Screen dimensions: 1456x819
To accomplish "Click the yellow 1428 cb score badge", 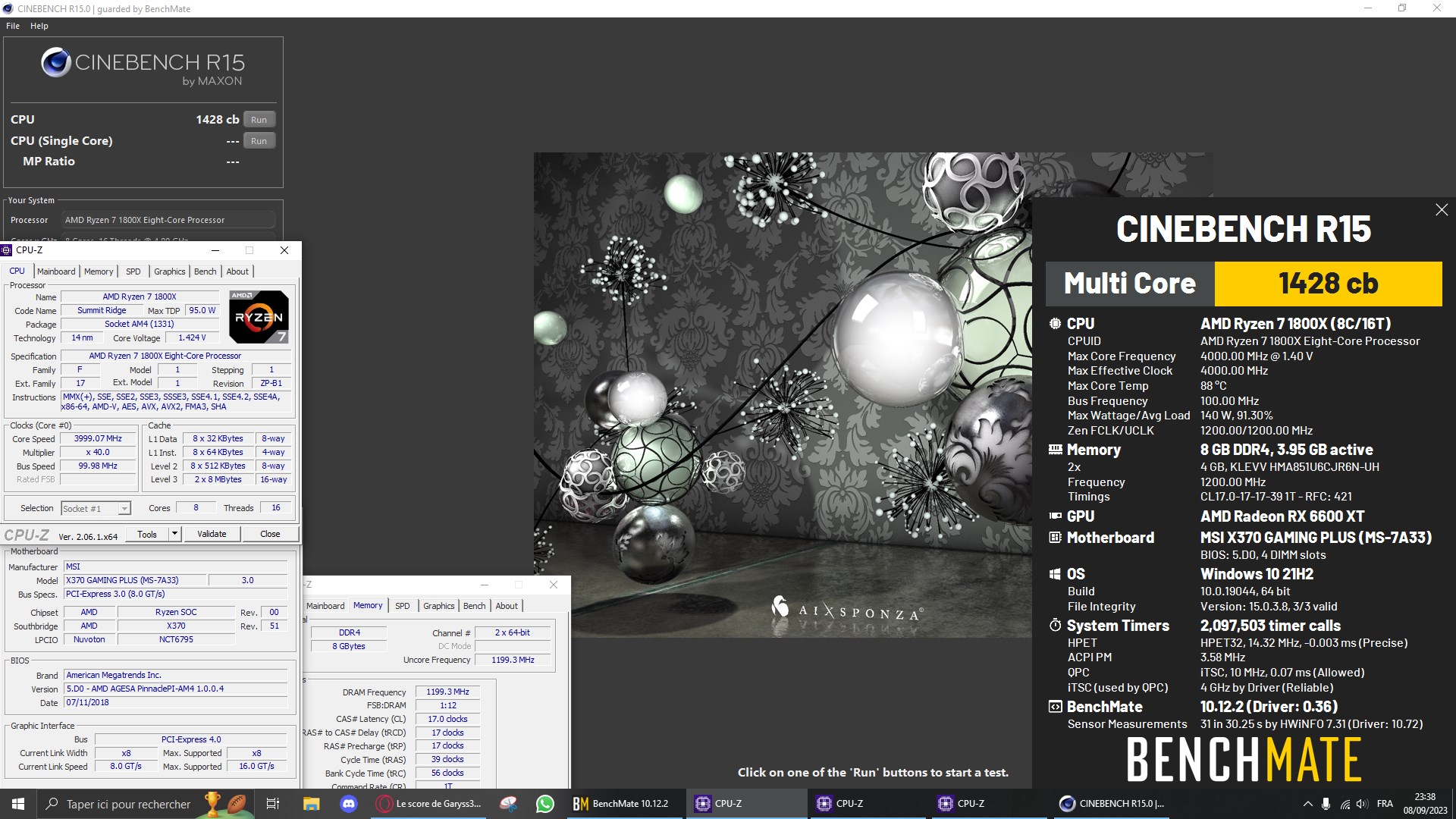I will coord(1328,284).
